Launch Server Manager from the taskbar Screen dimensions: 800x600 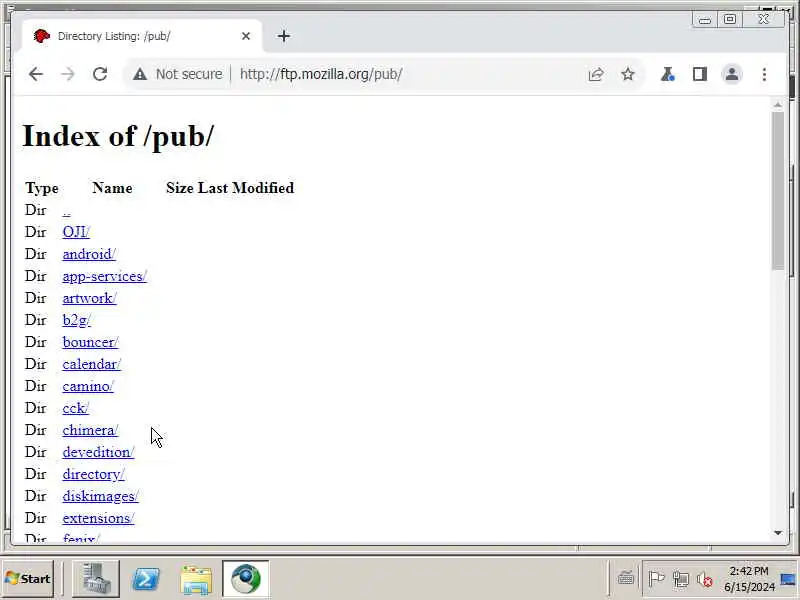[95, 579]
